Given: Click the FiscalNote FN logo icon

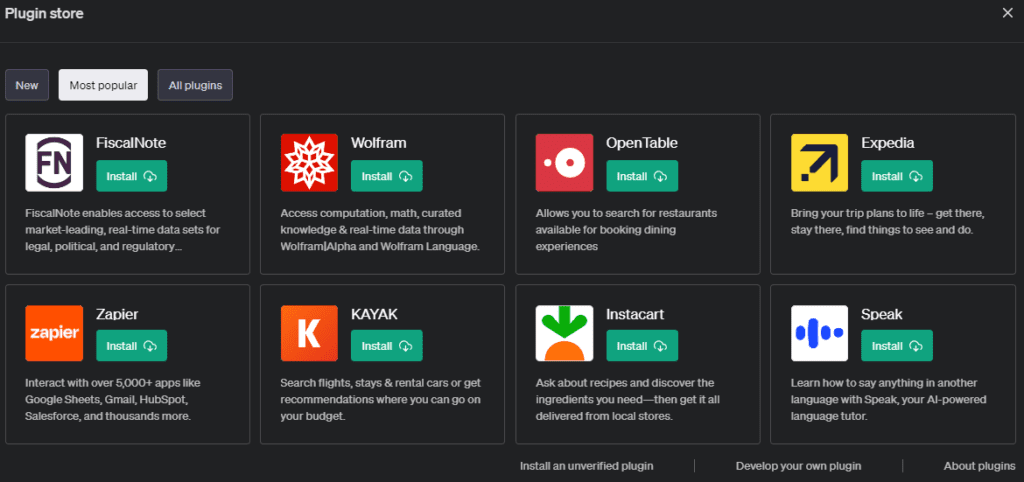Looking at the screenshot, I should click(54, 163).
